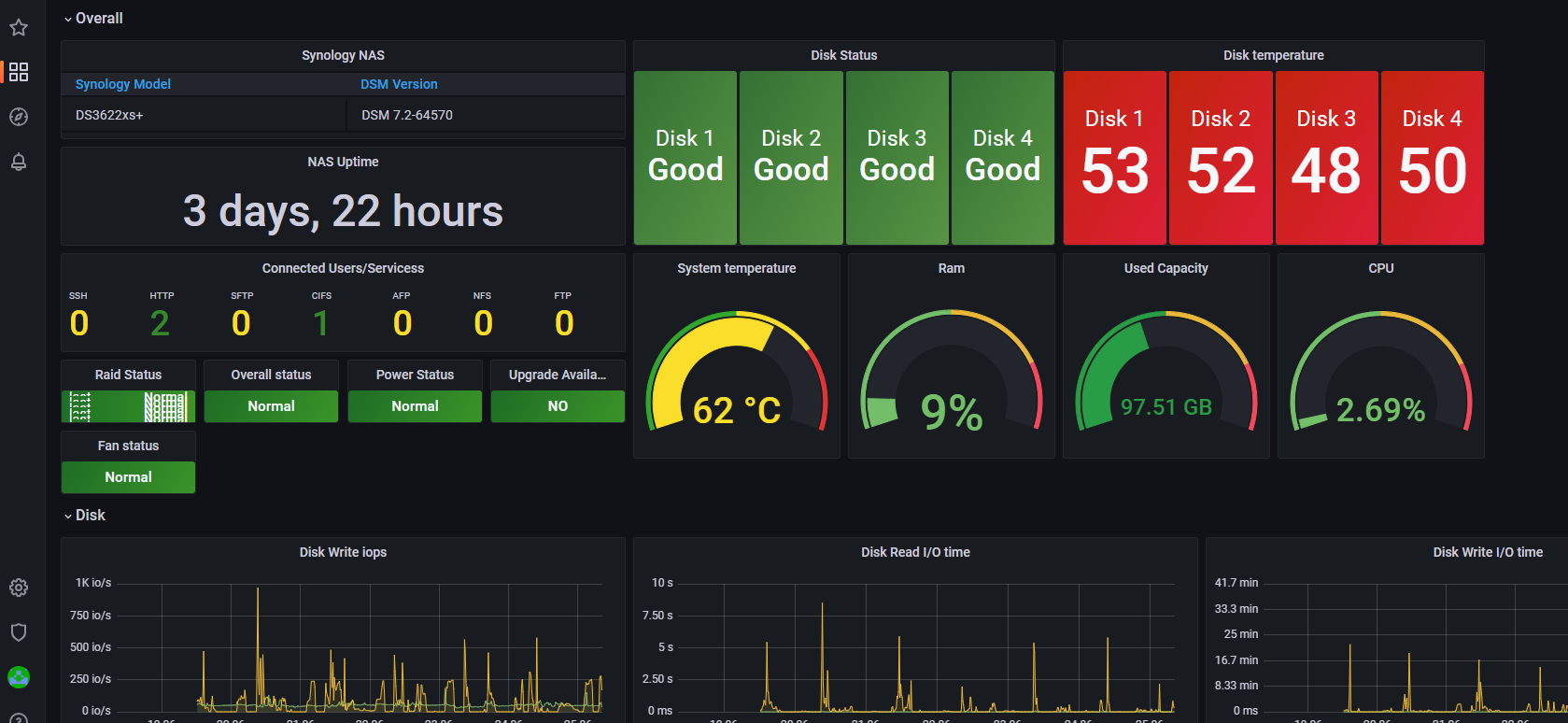
Task: Open Server Admin via the shield icon
Action: (x=19, y=632)
